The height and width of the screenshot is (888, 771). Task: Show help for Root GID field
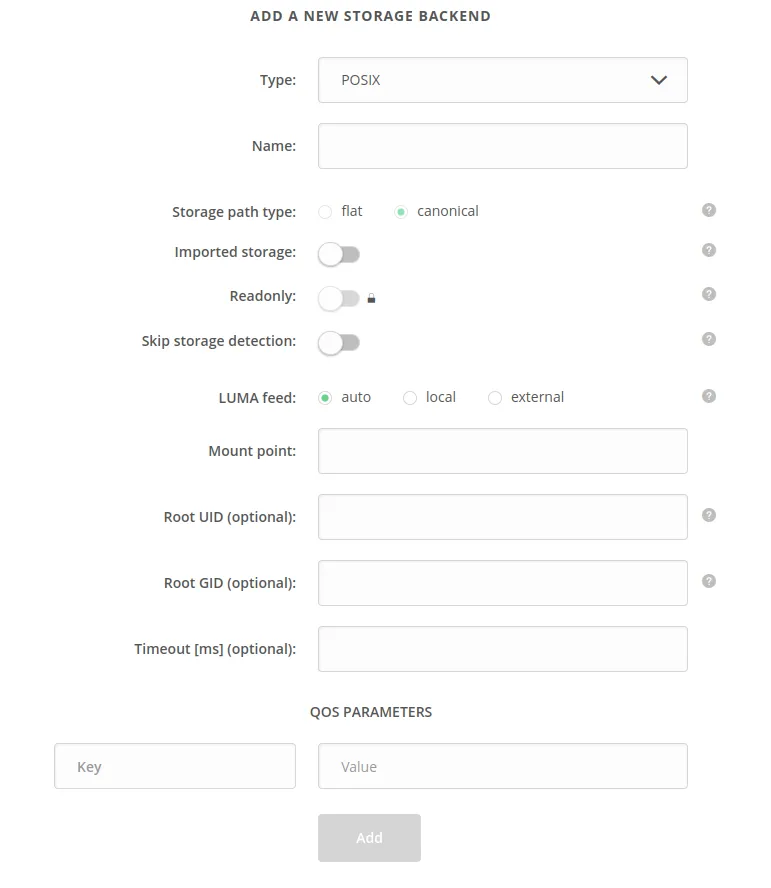click(x=709, y=580)
